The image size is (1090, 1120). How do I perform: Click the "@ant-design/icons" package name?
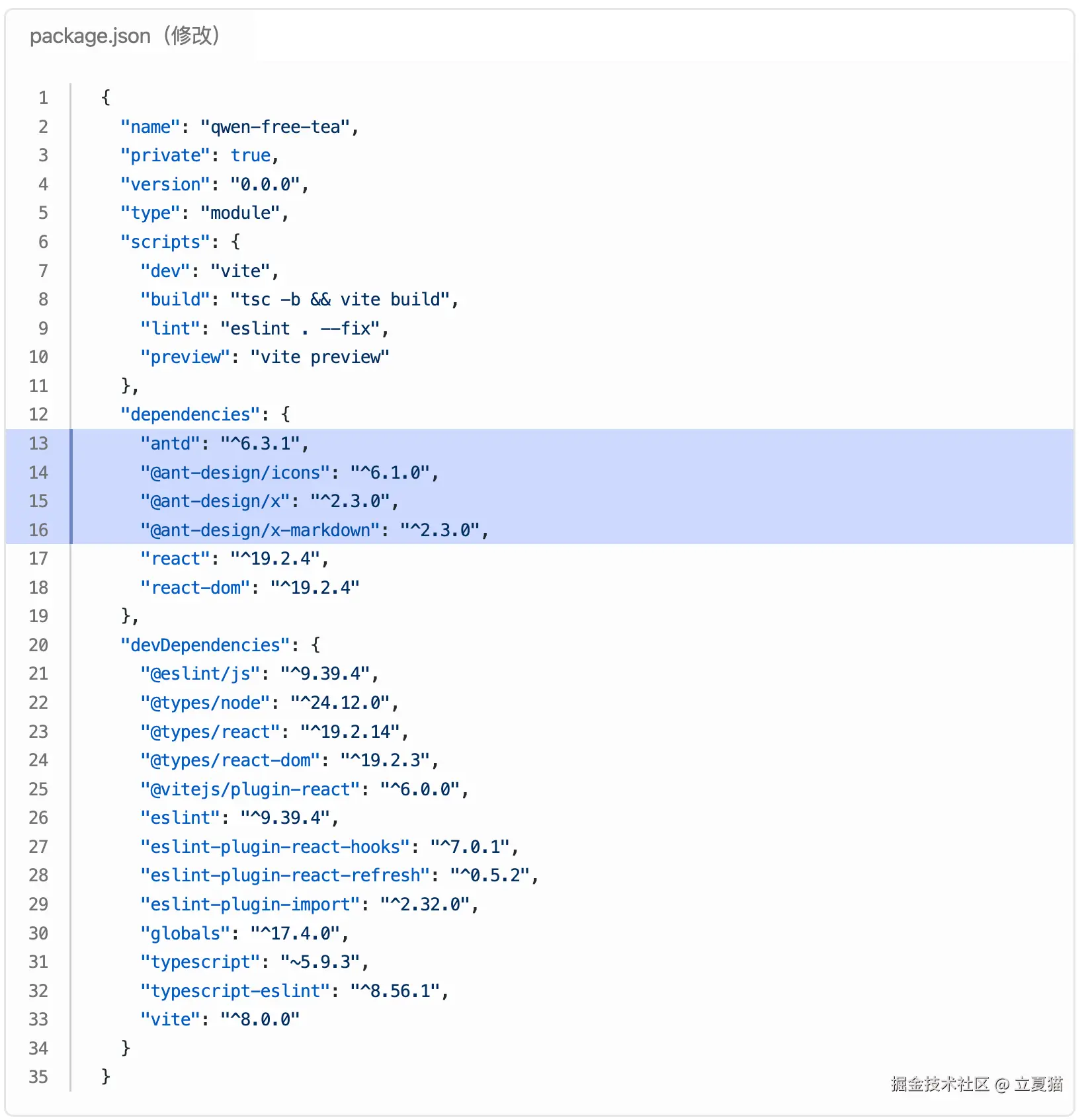pyautogui.click(x=235, y=473)
